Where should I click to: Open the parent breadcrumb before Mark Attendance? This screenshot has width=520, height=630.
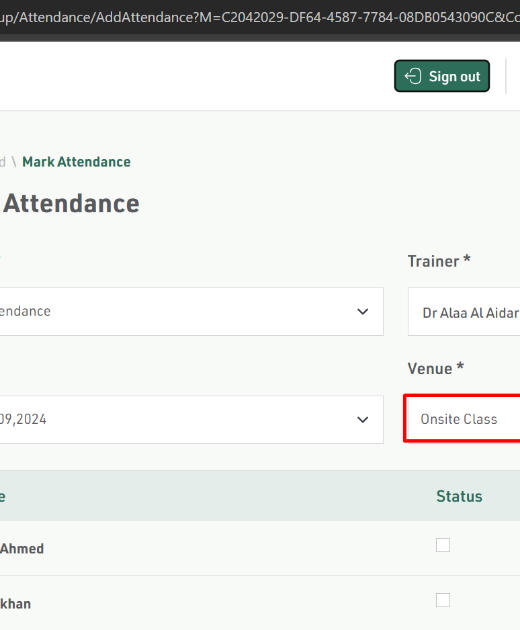pos(3,162)
